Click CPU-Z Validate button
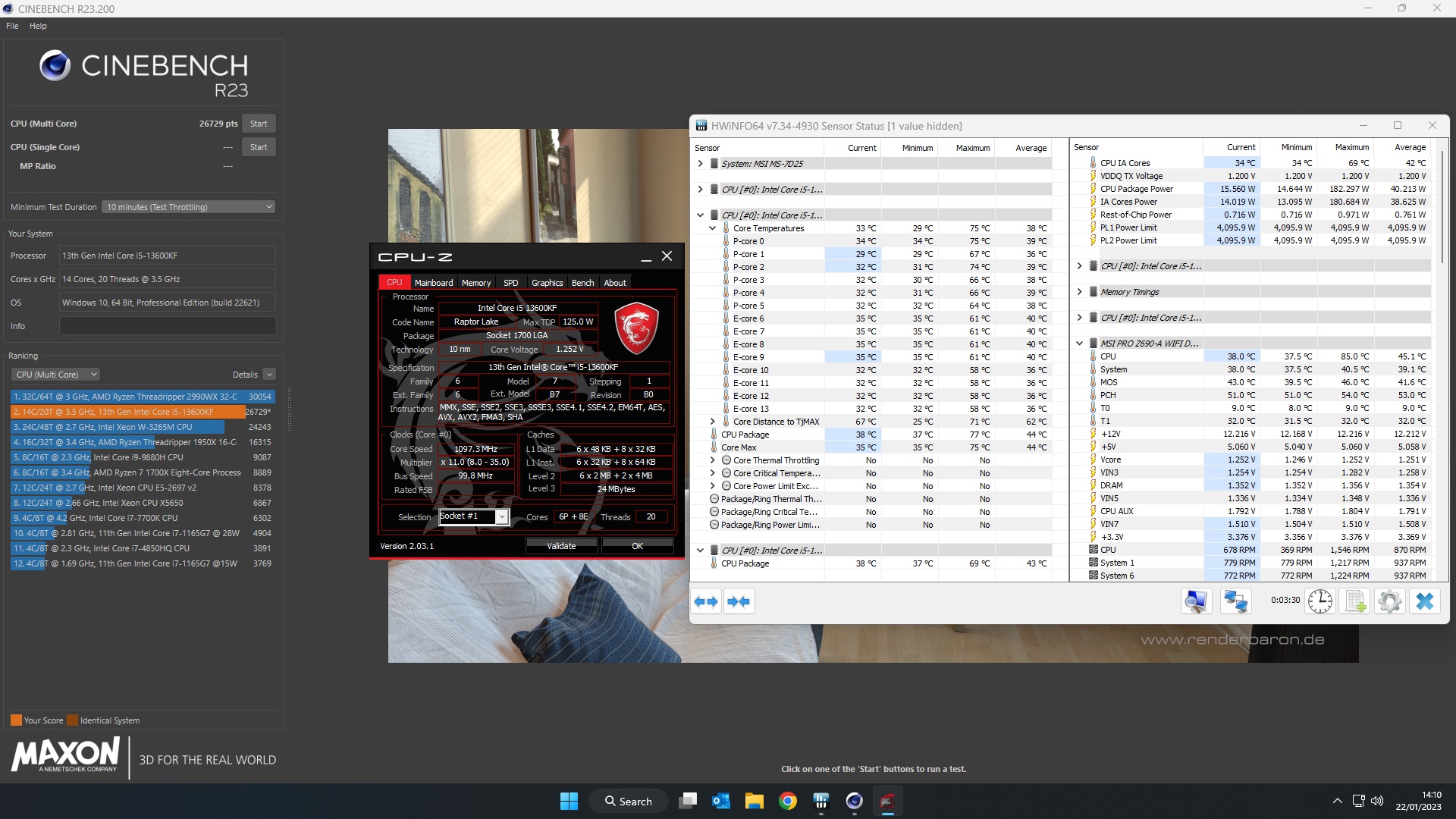This screenshot has height=819, width=1456. click(x=561, y=546)
